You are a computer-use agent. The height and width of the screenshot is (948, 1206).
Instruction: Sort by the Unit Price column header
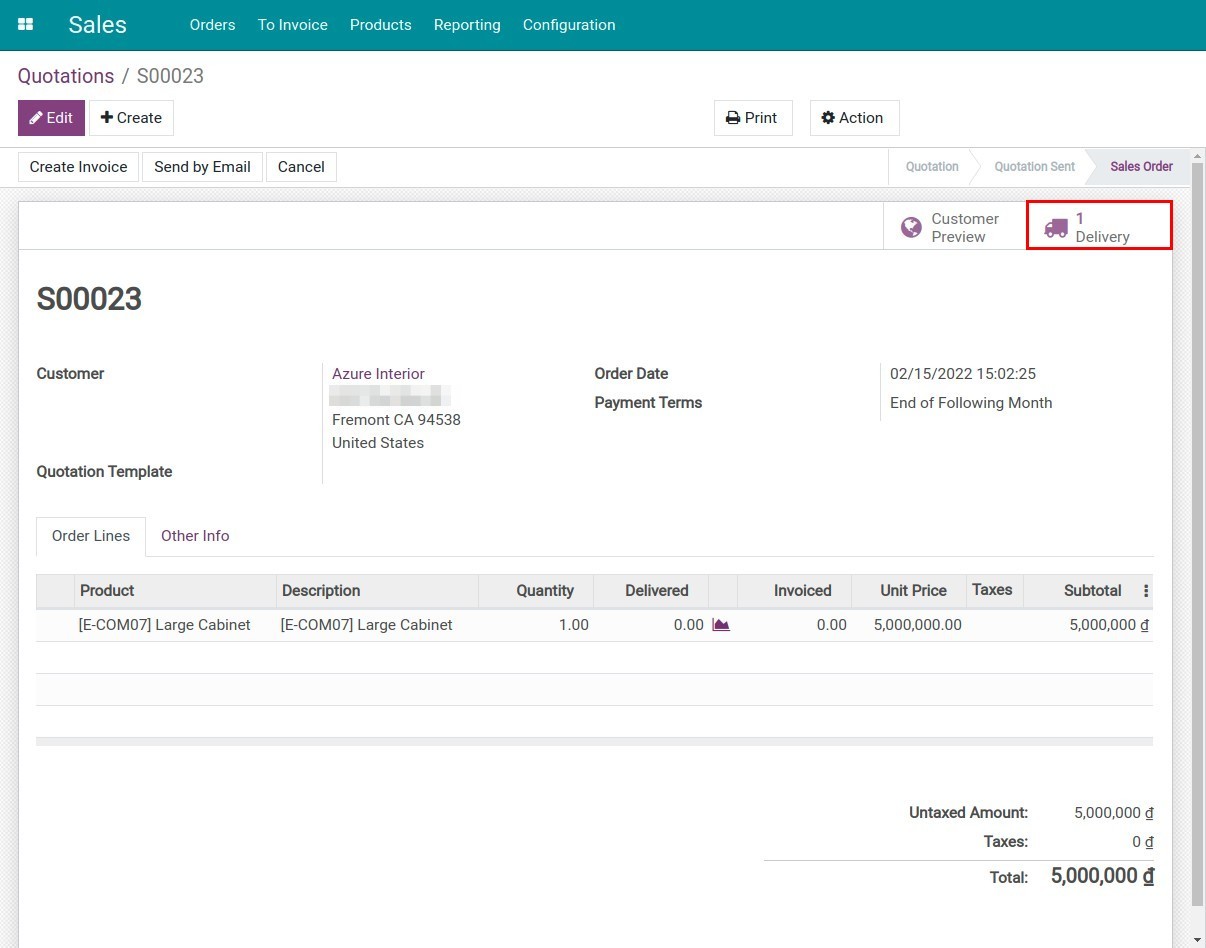(908, 591)
